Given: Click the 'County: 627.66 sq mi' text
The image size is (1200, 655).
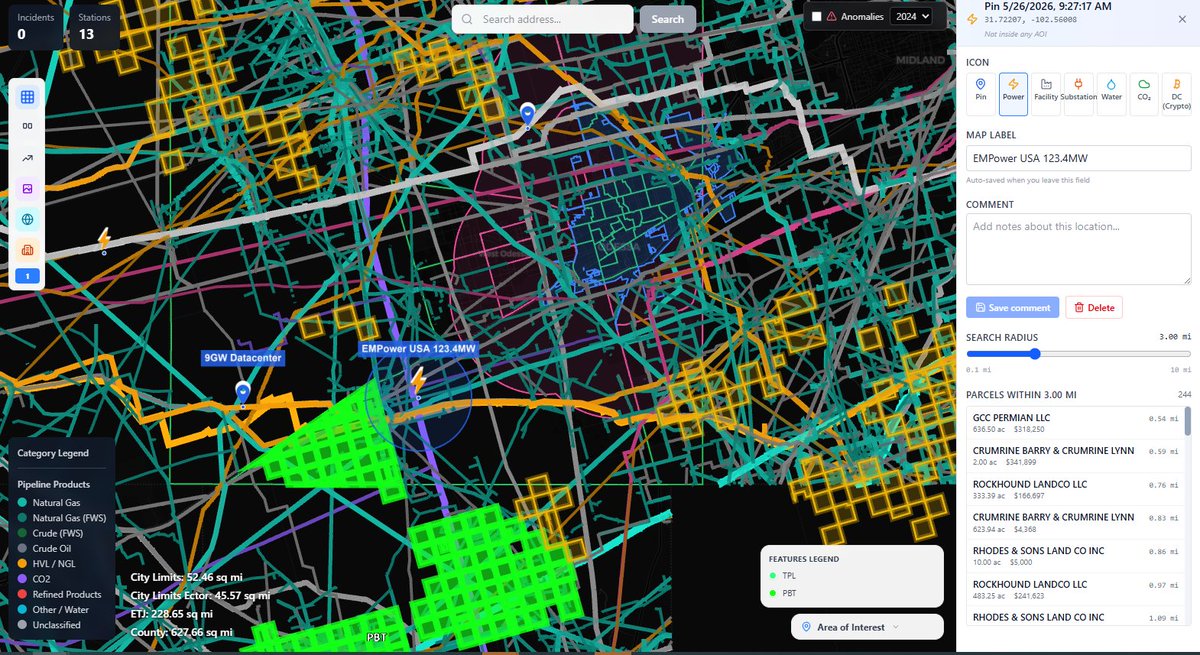Looking at the screenshot, I should click(x=181, y=632).
